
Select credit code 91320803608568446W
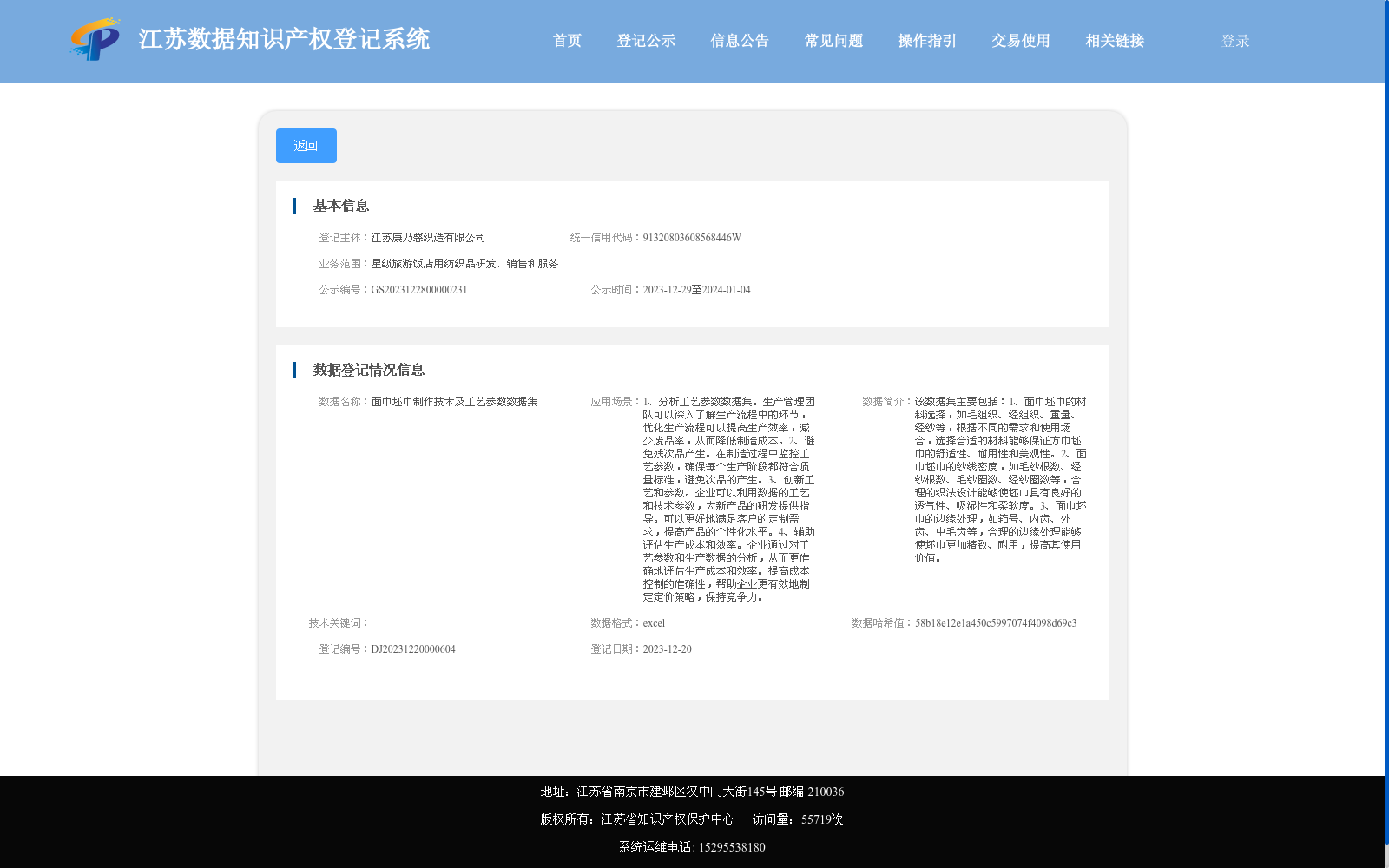[692, 238]
